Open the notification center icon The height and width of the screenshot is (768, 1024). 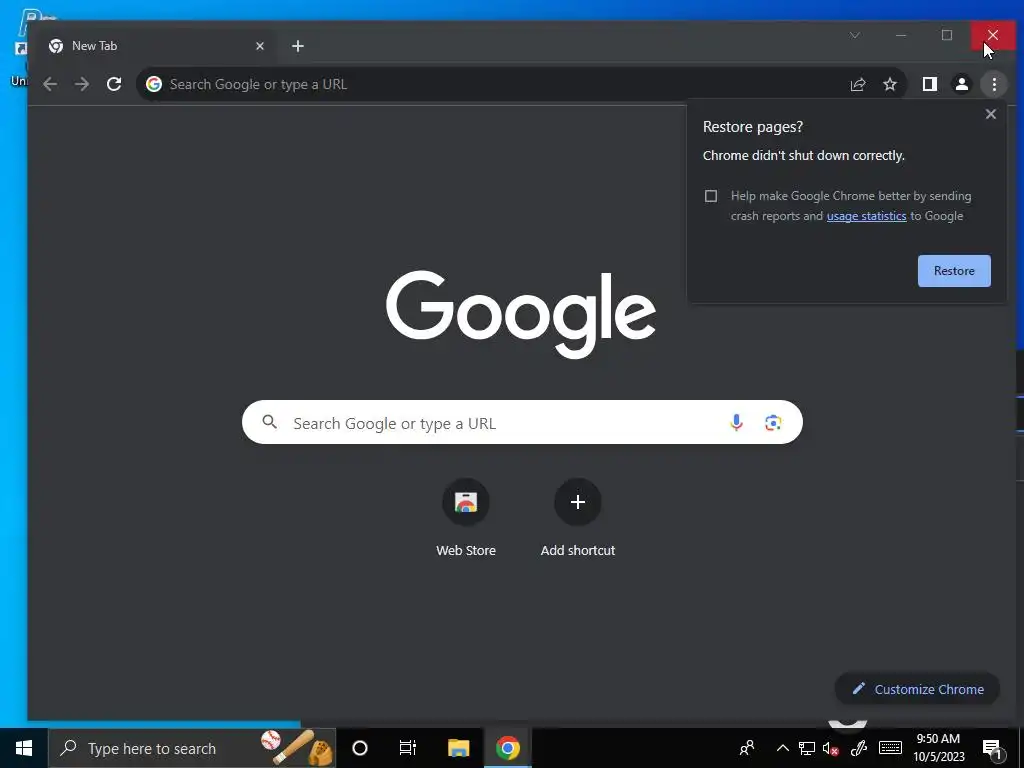pos(993,750)
